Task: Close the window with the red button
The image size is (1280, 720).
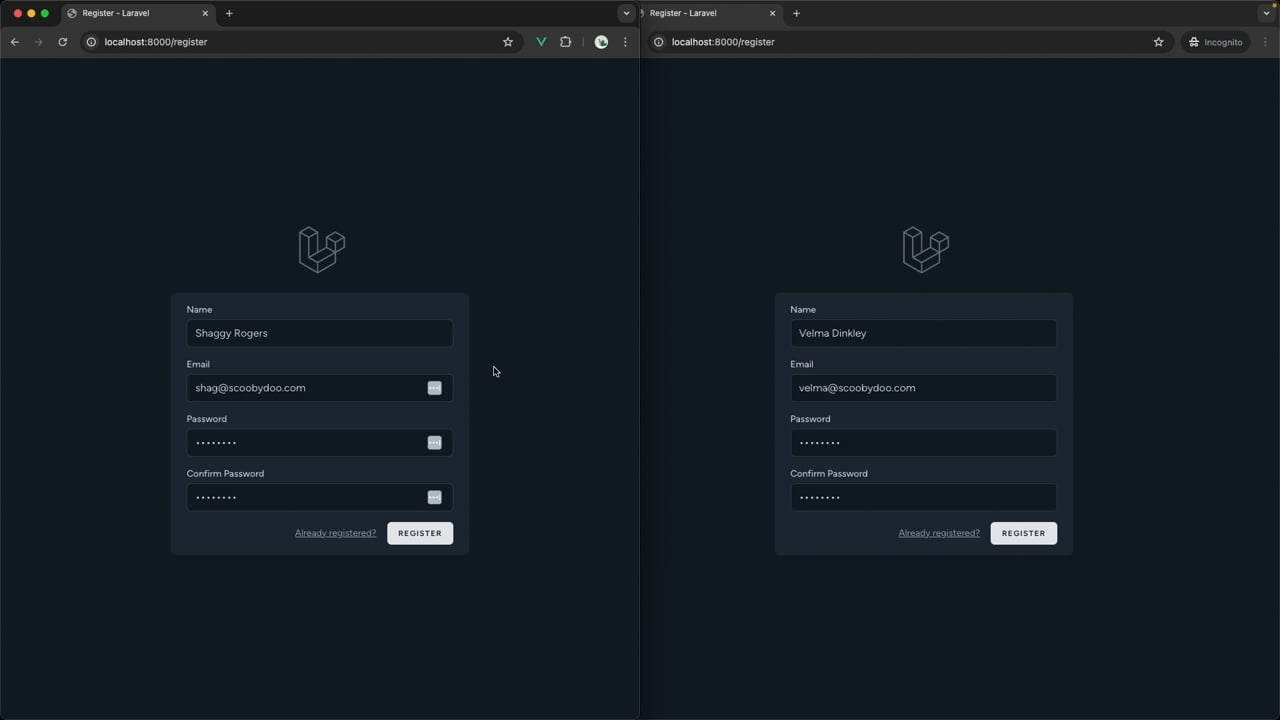Action: (x=17, y=13)
